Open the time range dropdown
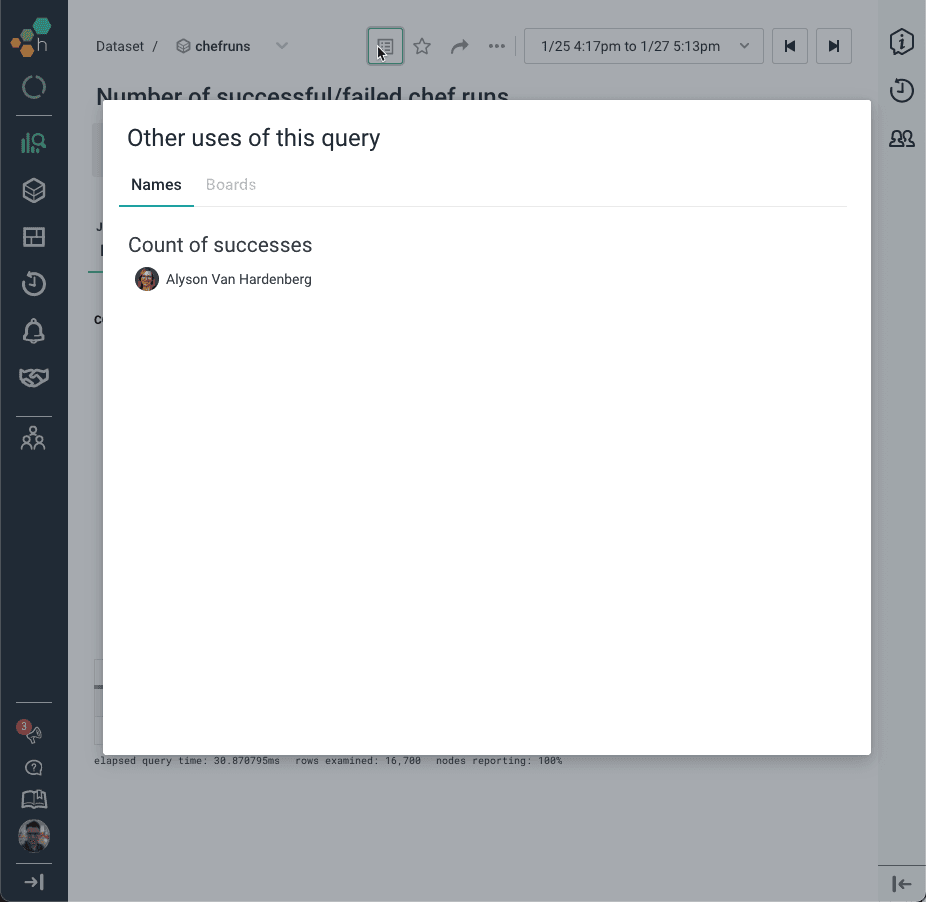 [x=643, y=46]
